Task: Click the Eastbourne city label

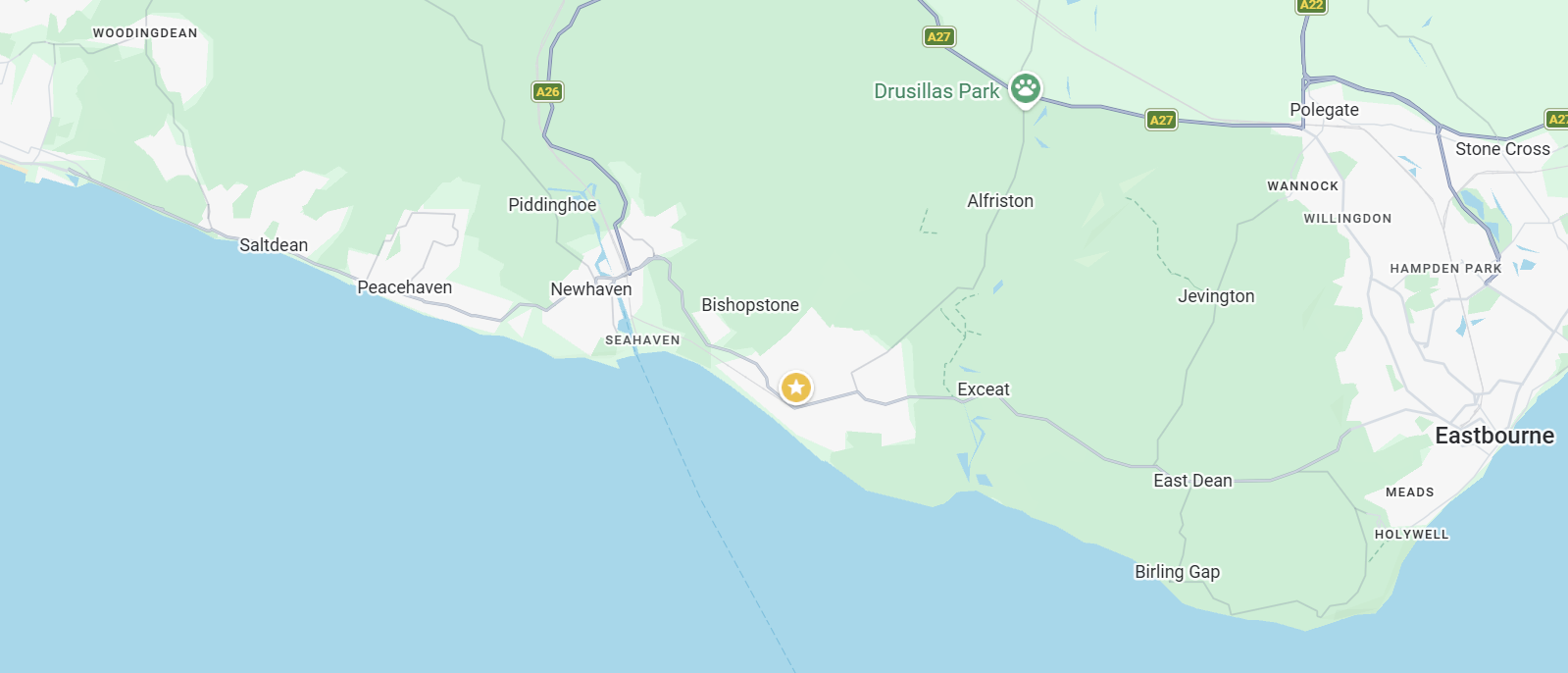Action: tap(1494, 436)
